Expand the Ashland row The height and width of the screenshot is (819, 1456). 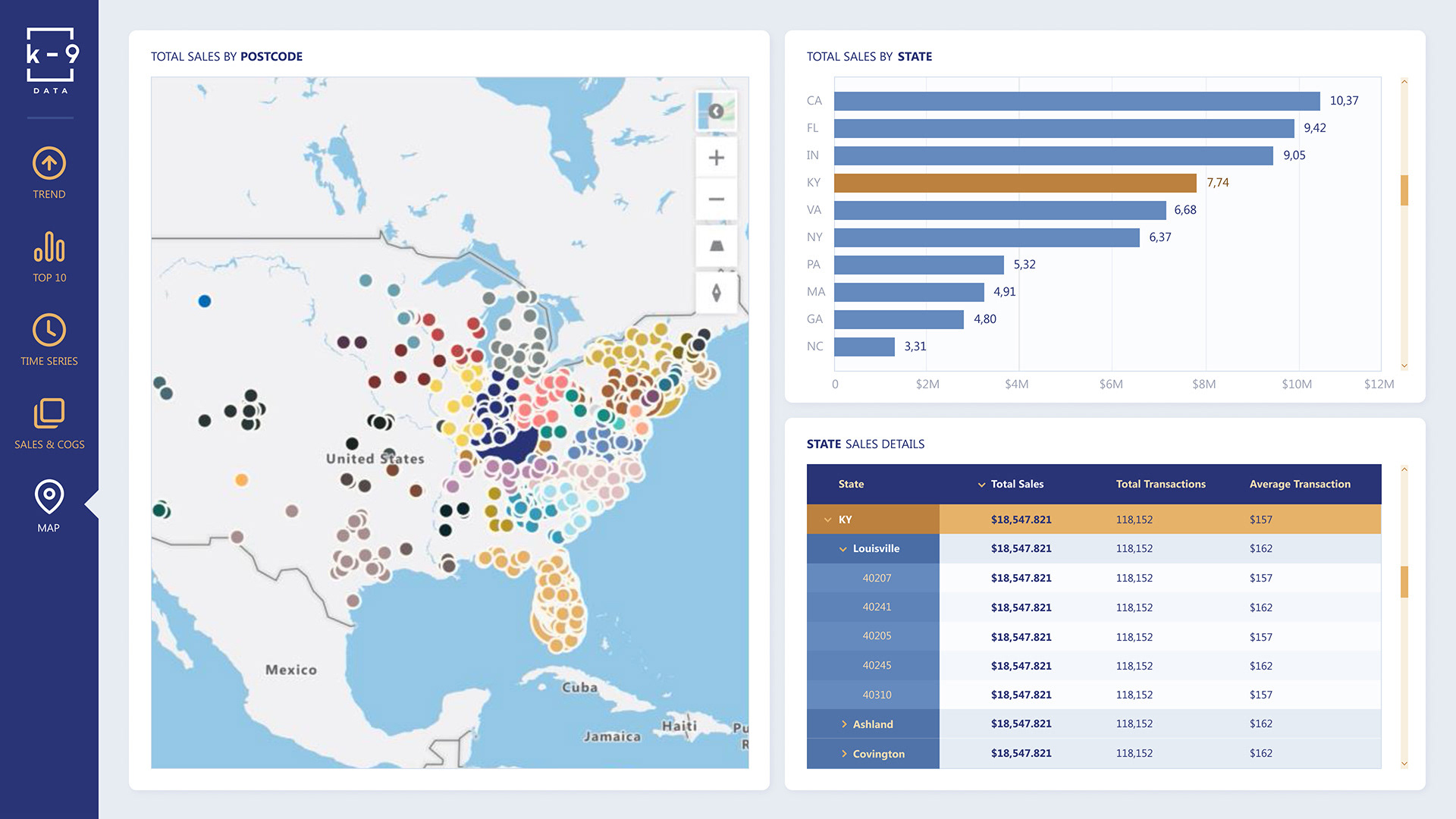[x=843, y=724]
